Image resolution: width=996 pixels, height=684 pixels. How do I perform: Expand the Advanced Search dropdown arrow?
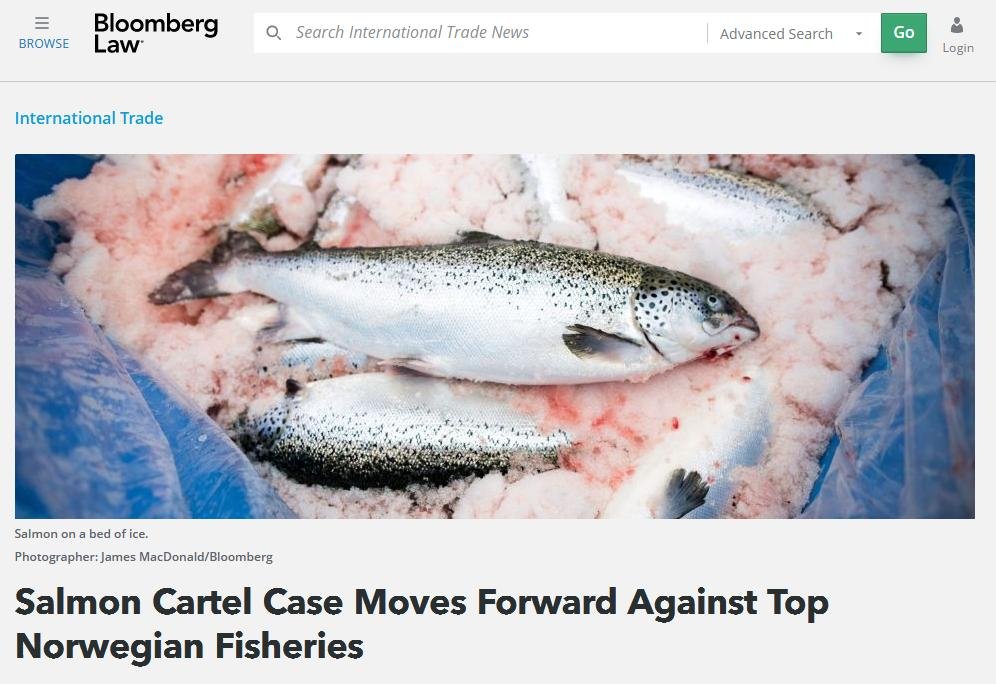click(x=859, y=34)
